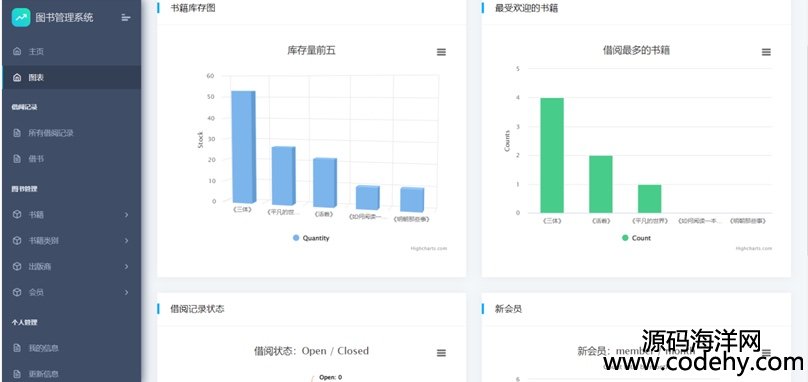Viewport: 808px width, 382px height.
Task: Click the Highcharts.com credit under stock chart
Action: 429,248
